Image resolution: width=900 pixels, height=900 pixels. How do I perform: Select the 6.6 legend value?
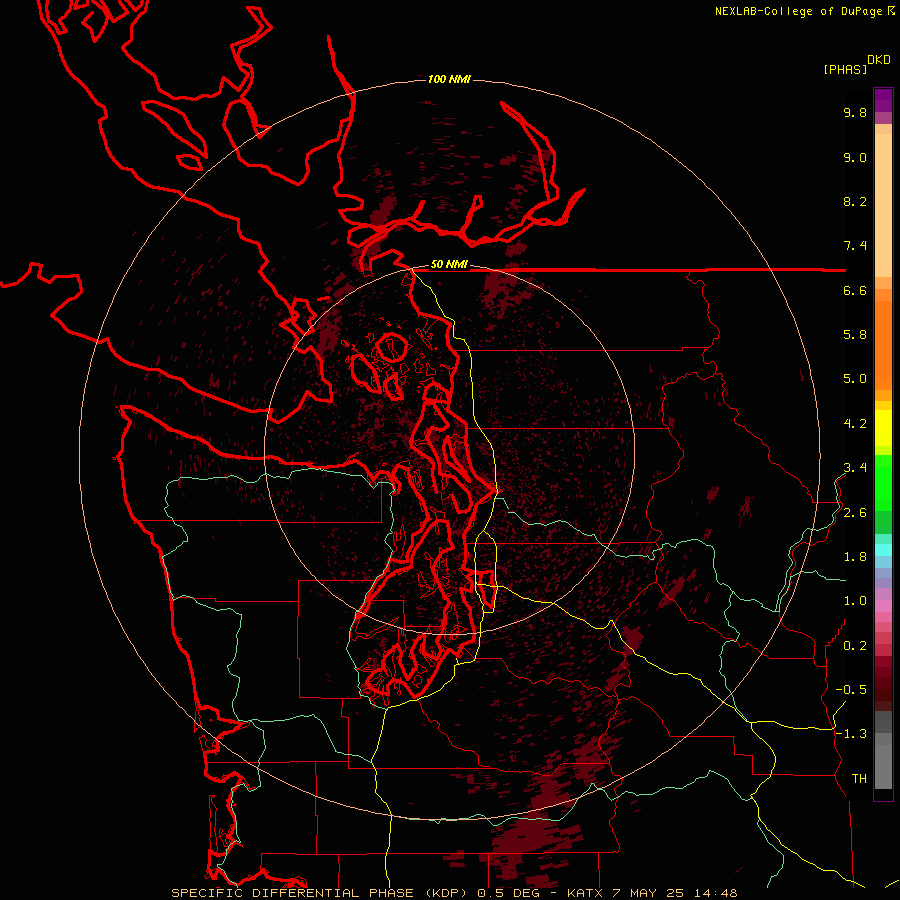(855, 290)
